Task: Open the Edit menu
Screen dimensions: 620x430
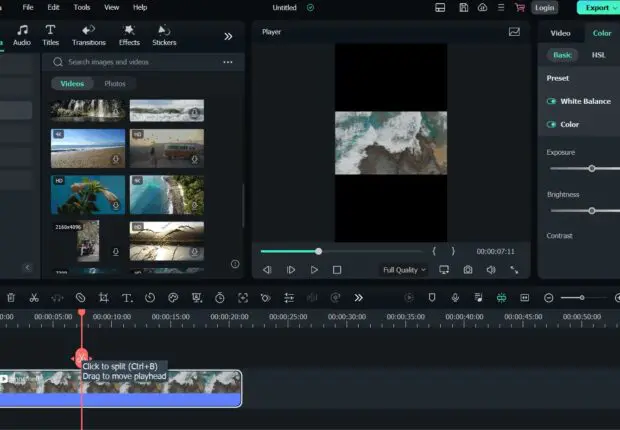Action: pos(53,7)
